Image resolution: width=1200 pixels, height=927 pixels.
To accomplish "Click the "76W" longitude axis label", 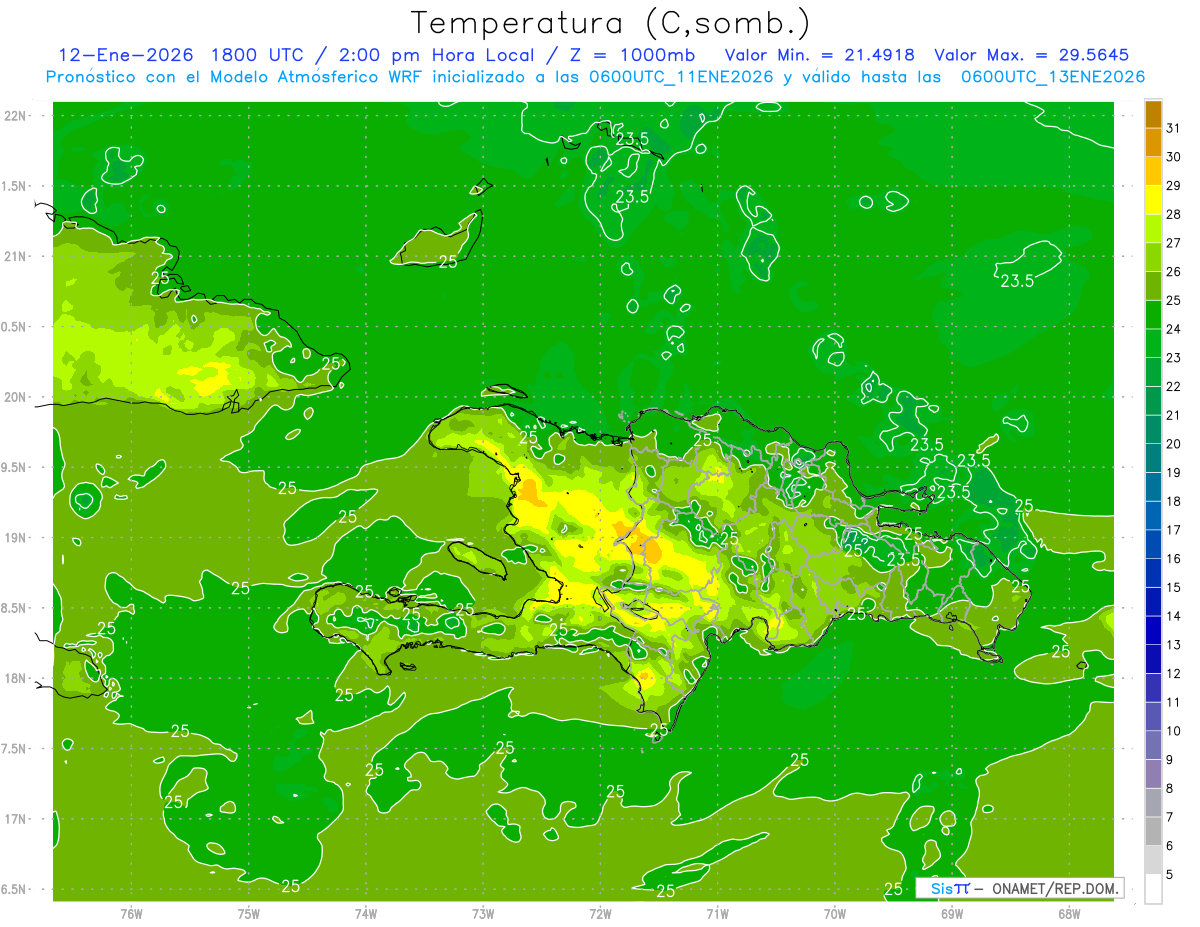I will tap(131, 913).
